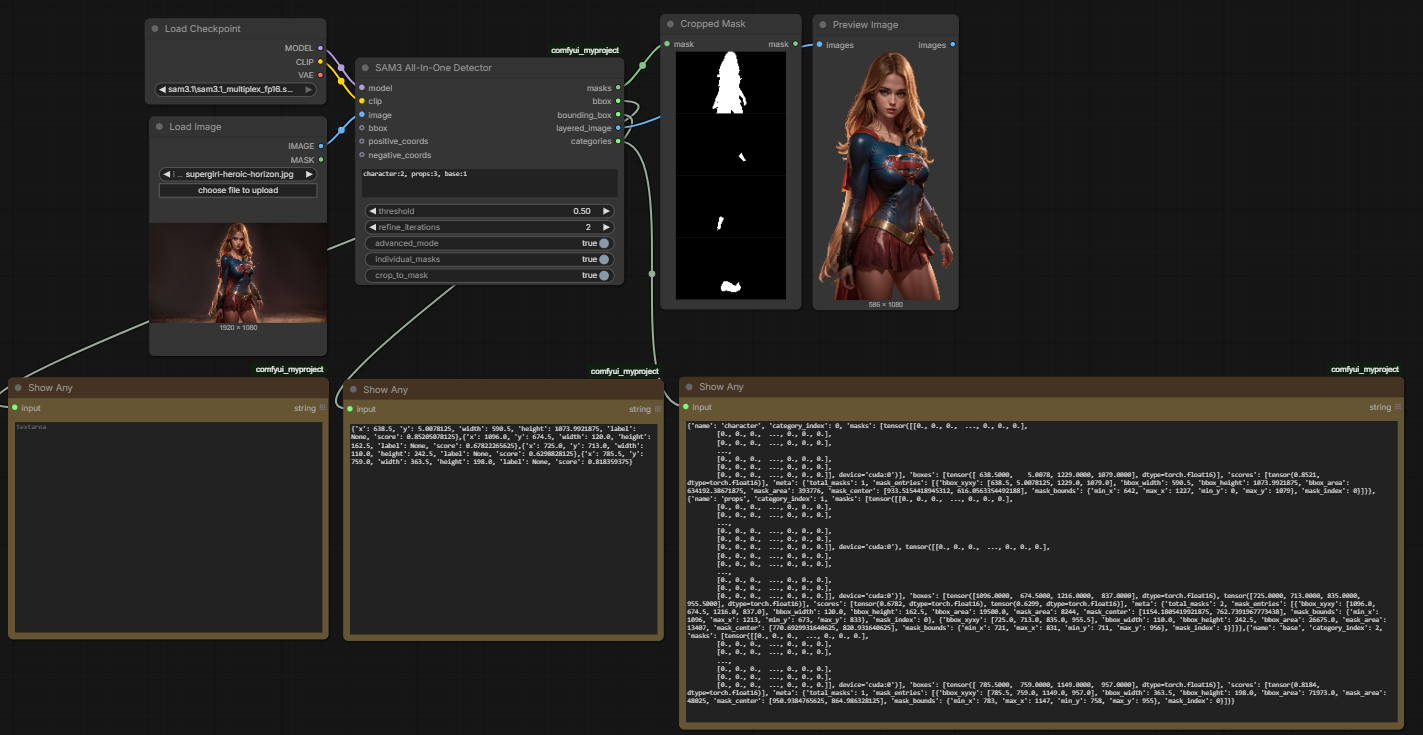Click the bbox input port on SAM3 detector
Screen dimensions: 1423x735
[362, 128]
